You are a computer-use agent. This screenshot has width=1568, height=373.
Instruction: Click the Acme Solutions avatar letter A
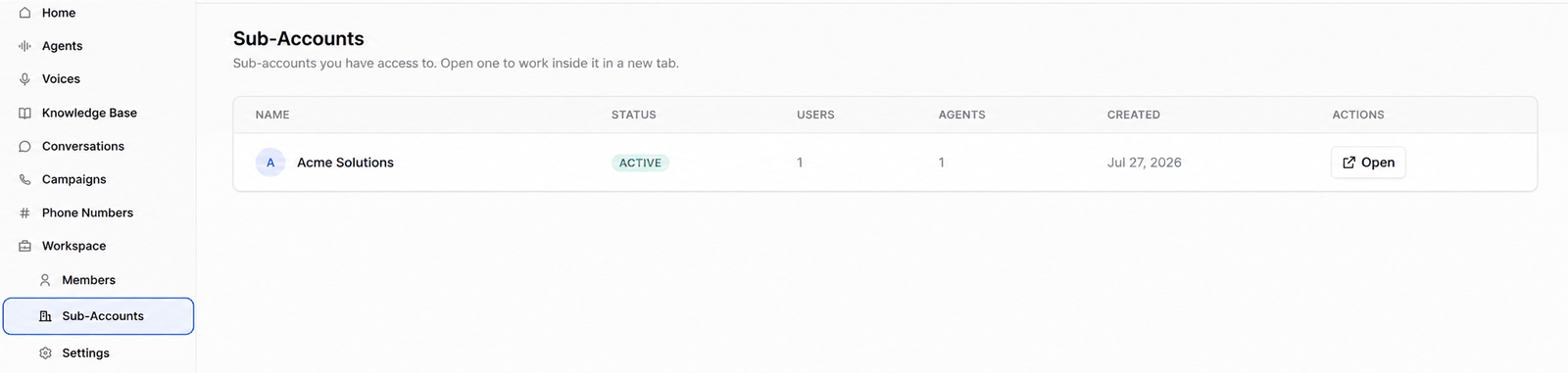270,163
